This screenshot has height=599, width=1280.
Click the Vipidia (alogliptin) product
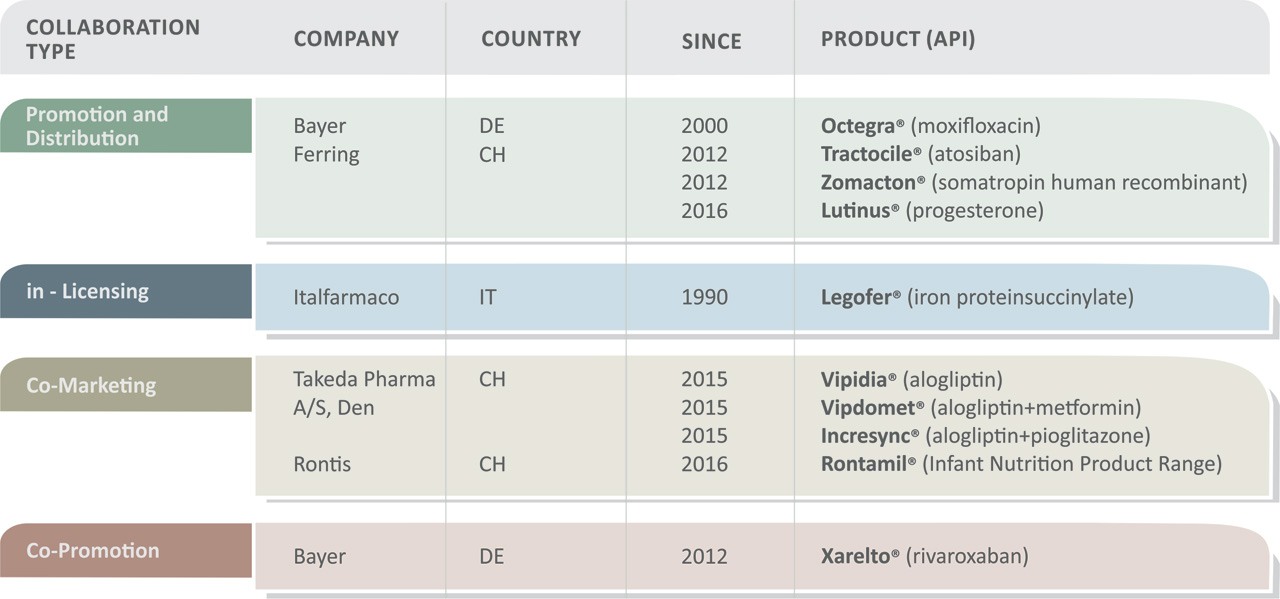click(912, 379)
